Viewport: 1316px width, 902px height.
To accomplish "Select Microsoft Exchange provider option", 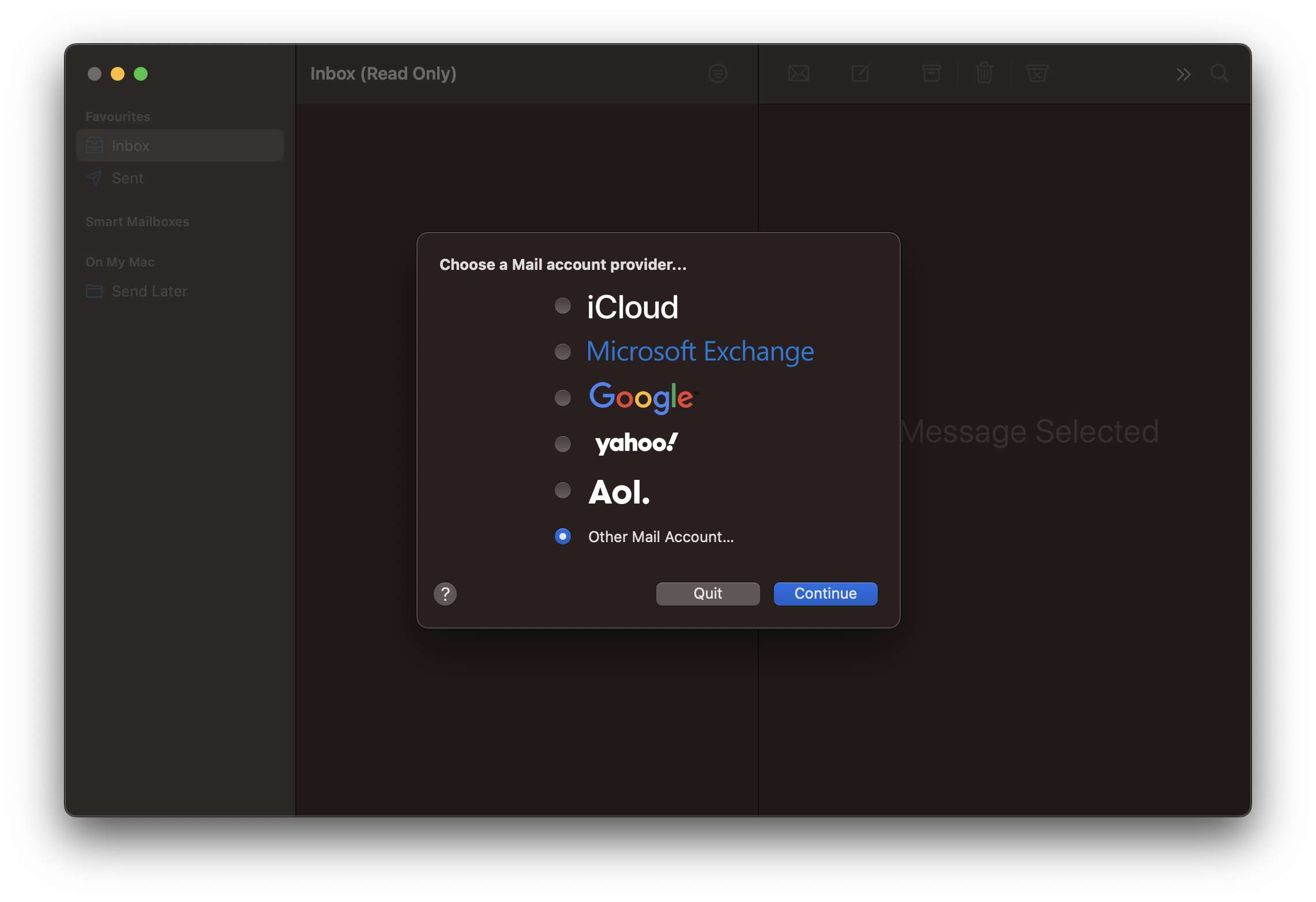I will [x=562, y=352].
